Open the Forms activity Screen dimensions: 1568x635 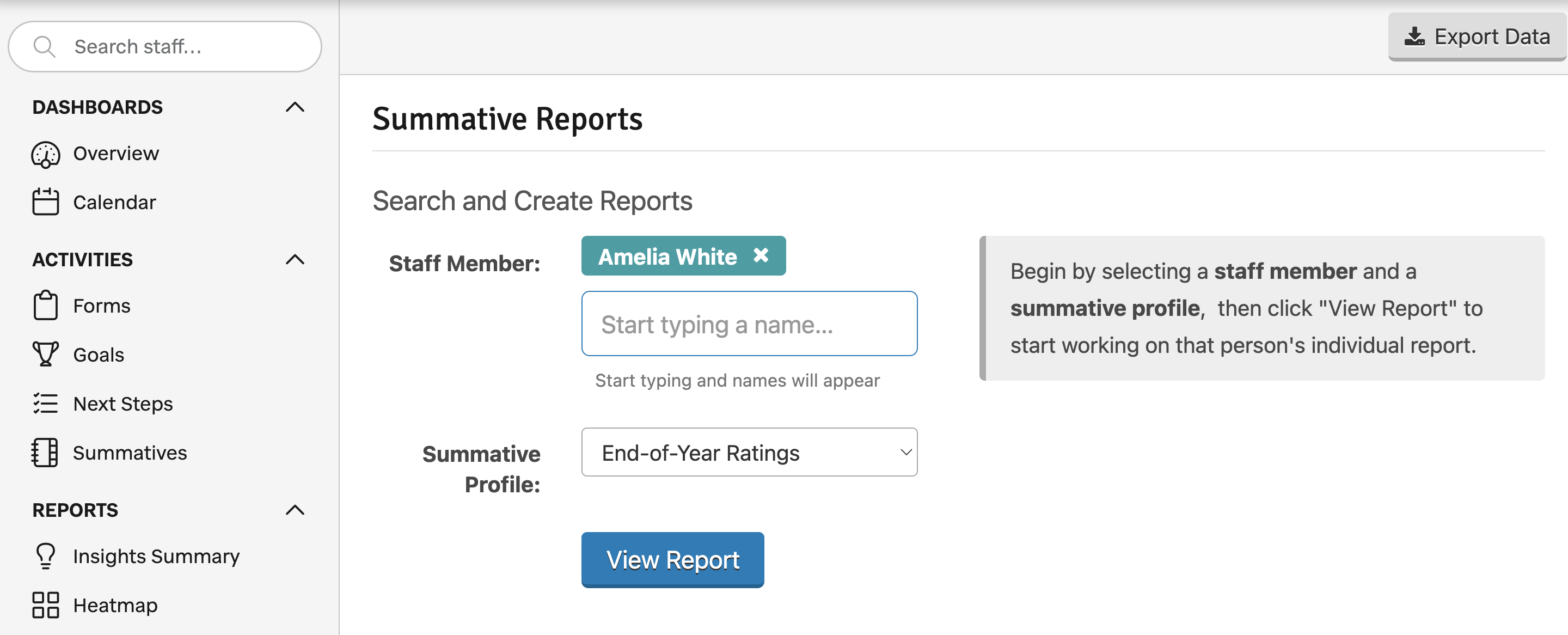(x=102, y=306)
